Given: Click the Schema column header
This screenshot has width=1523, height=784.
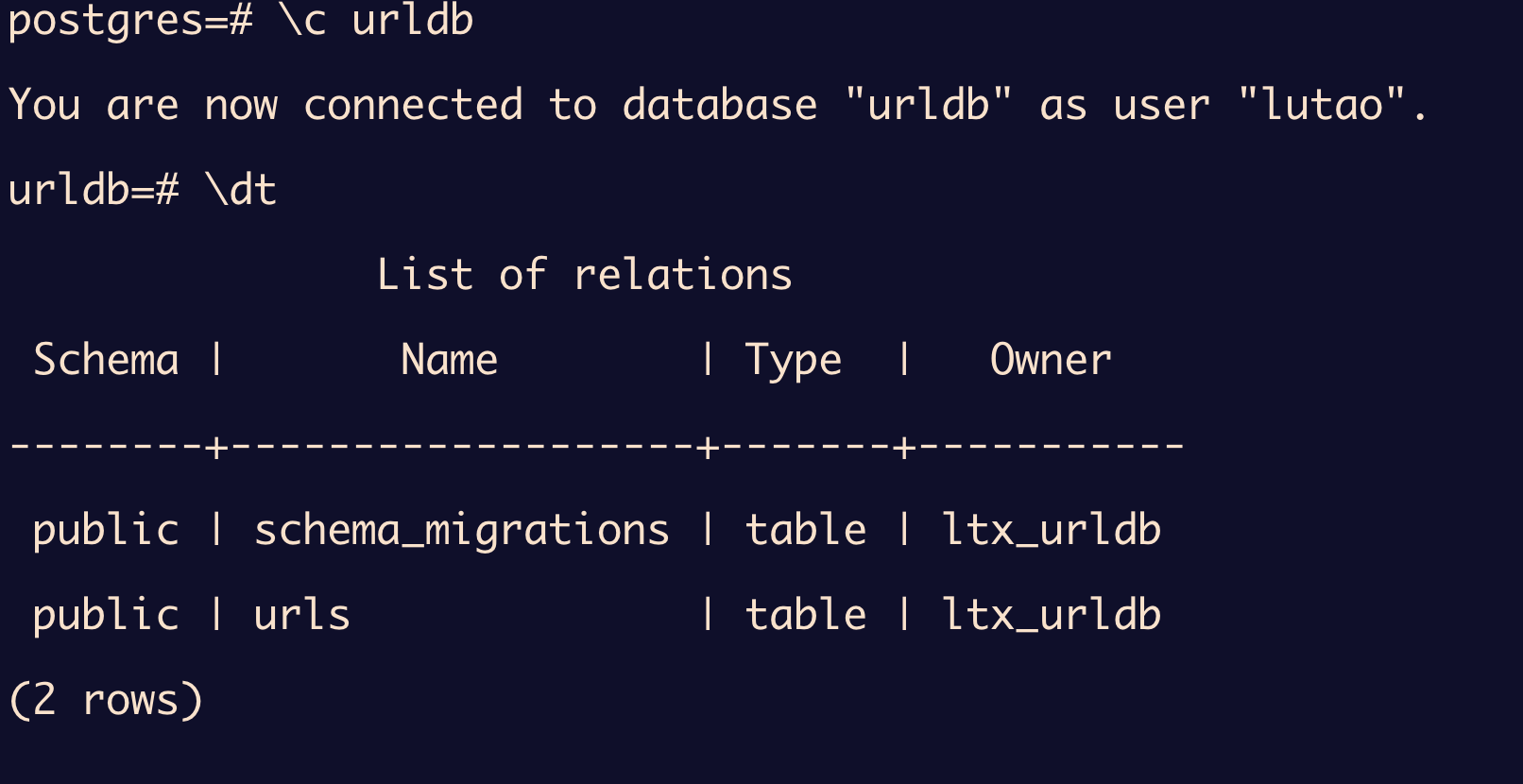Looking at the screenshot, I should click(x=106, y=360).
